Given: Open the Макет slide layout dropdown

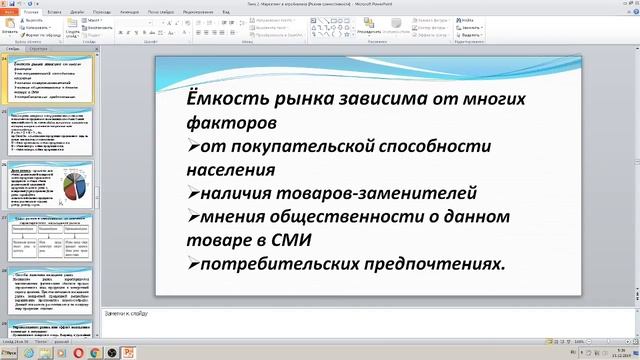Looking at the screenshot, I should pyautogui.click(x=92, y=20).
